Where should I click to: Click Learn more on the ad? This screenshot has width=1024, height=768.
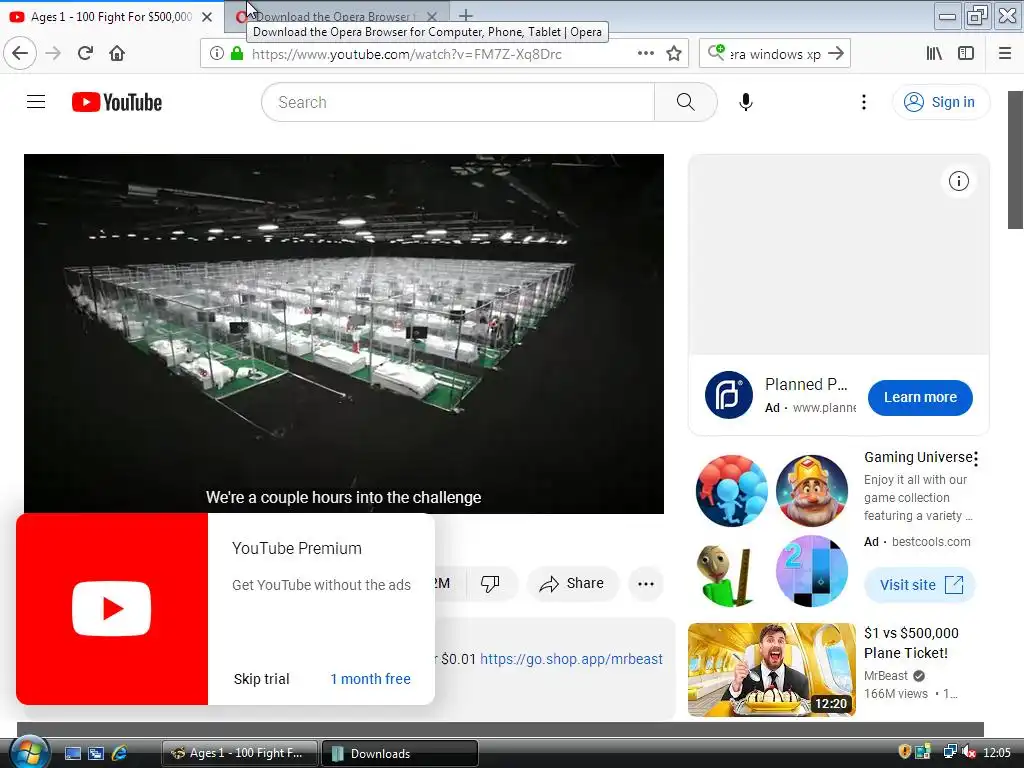920,397
